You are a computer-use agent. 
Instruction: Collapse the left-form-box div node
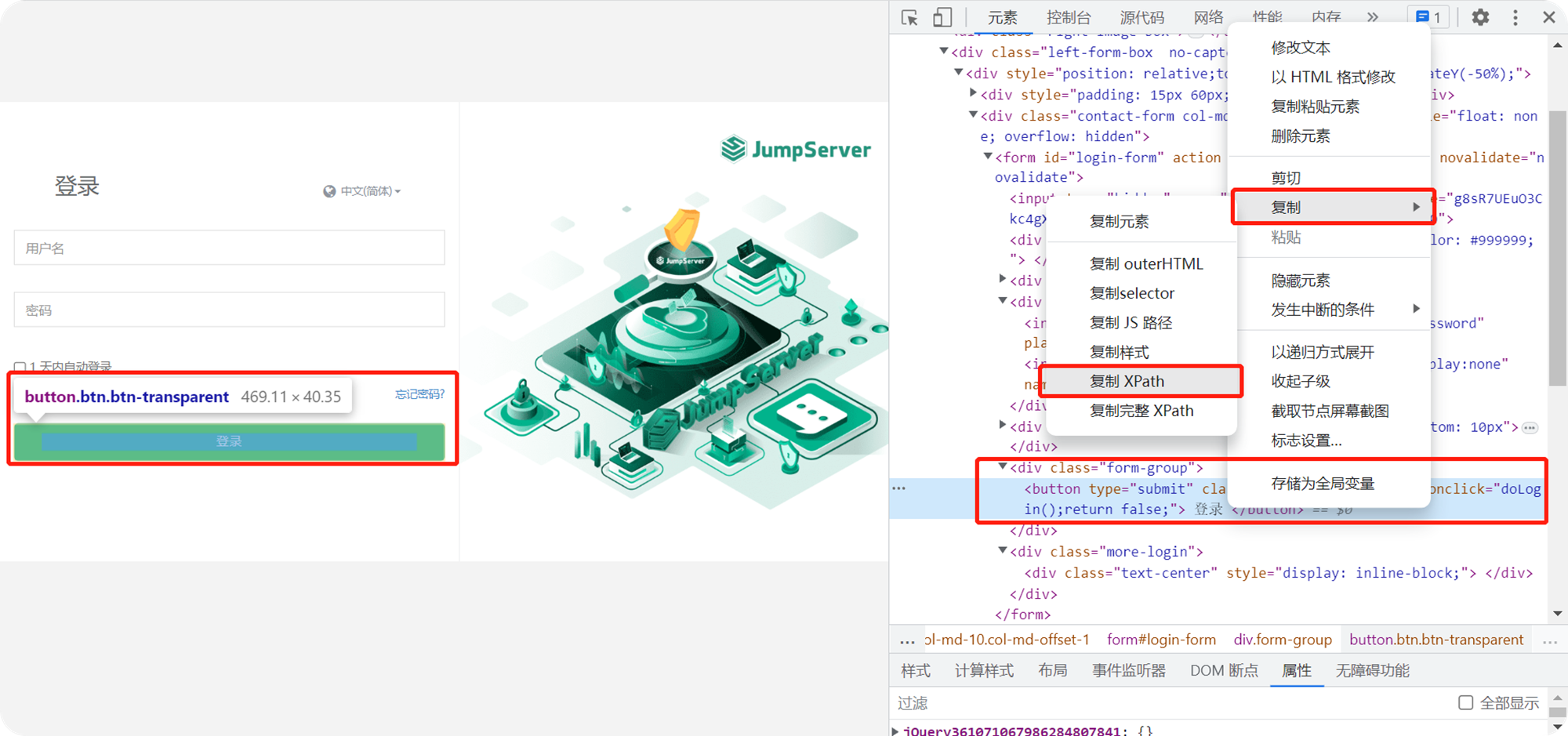point(944,51)
